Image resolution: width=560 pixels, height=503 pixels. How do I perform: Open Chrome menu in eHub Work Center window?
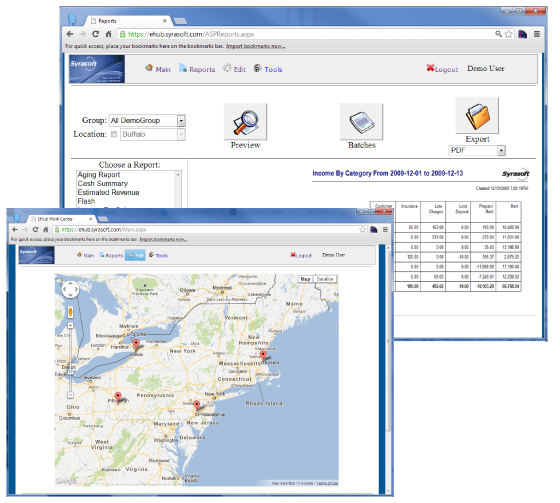385,229
